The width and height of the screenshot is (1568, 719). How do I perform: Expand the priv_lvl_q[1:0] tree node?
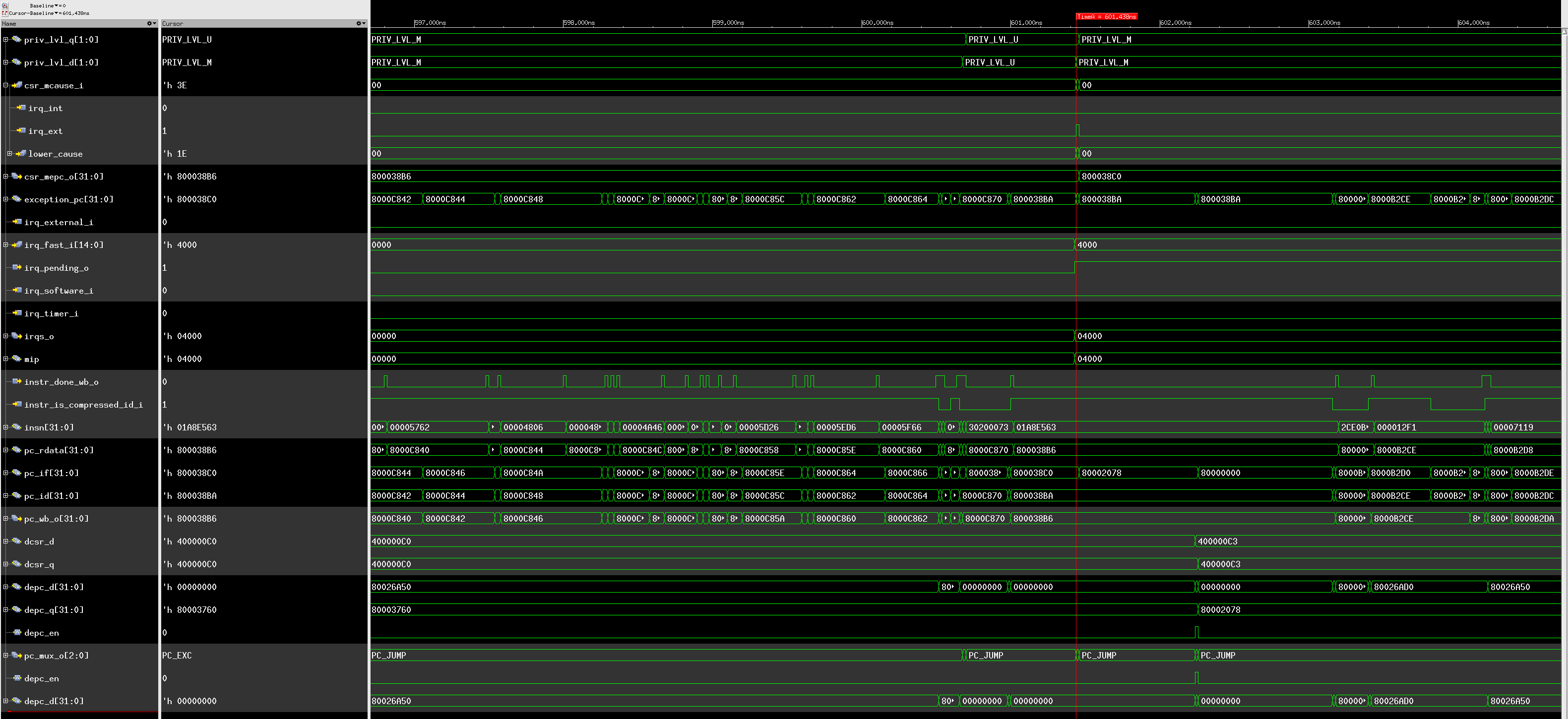pos(5,39)
